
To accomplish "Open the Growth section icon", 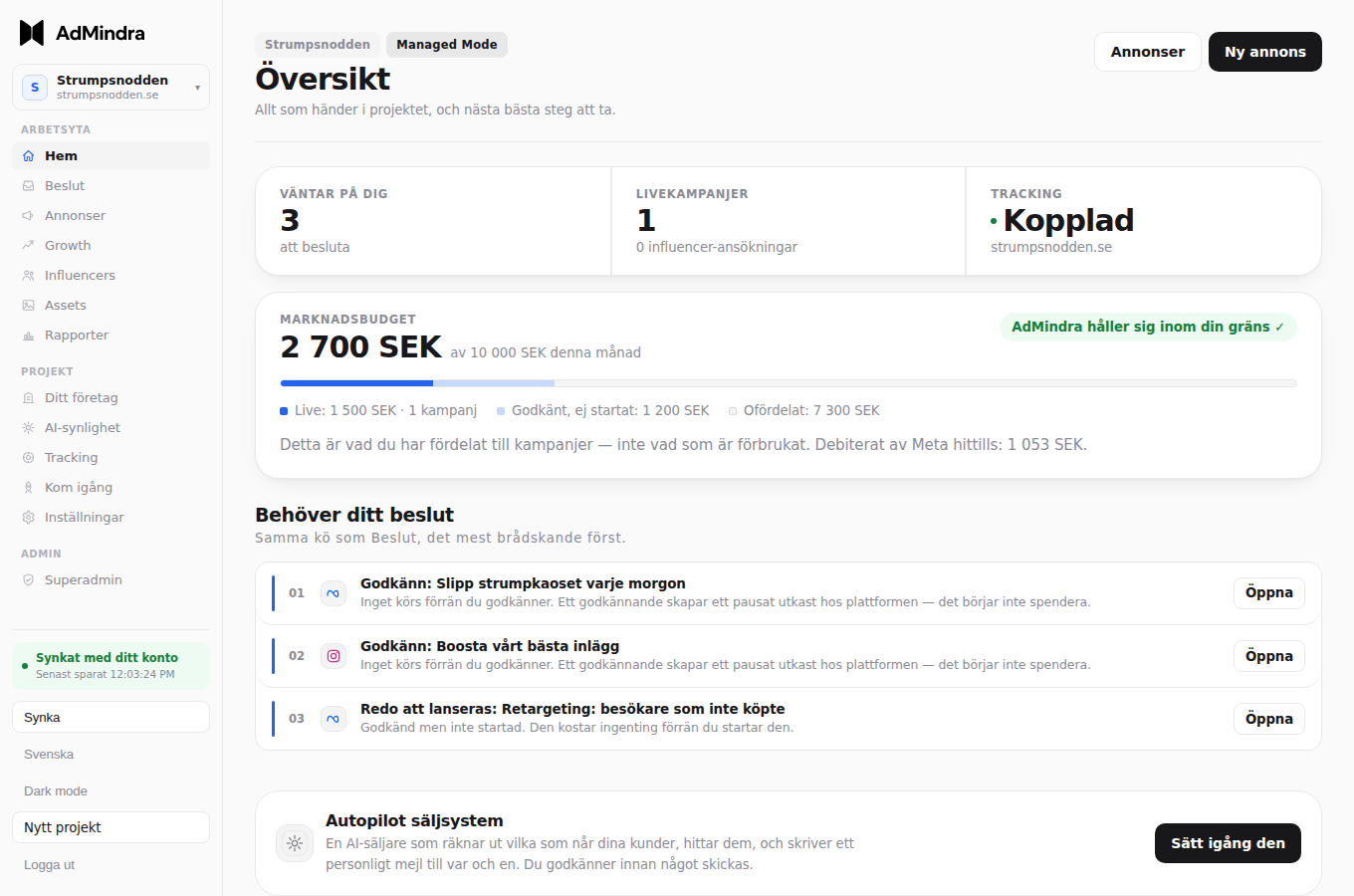I will click(28, 246).
